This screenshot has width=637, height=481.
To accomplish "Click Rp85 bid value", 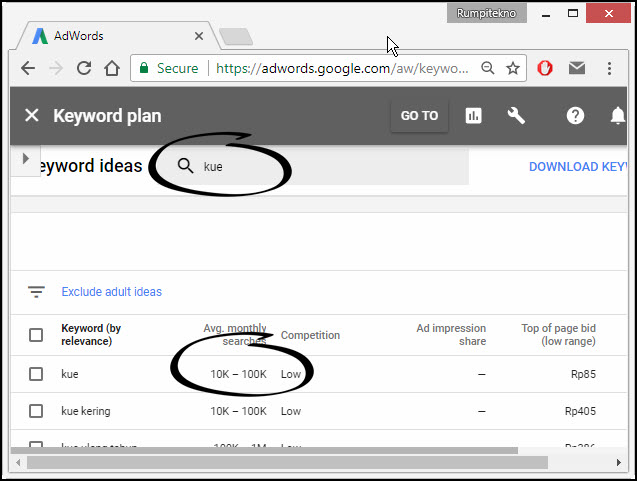I will [x=583, y=374].
